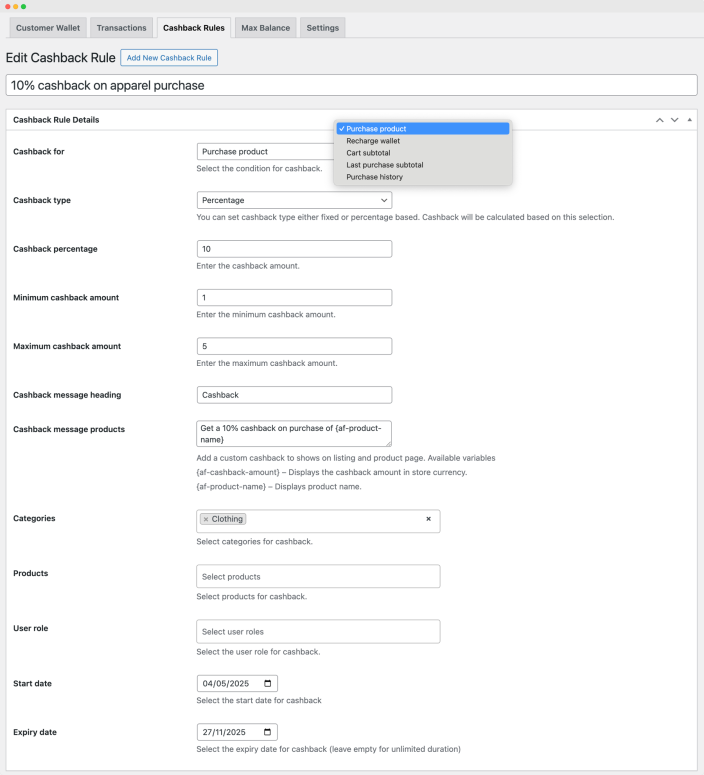Clear all selected categories

pos(429,518)
